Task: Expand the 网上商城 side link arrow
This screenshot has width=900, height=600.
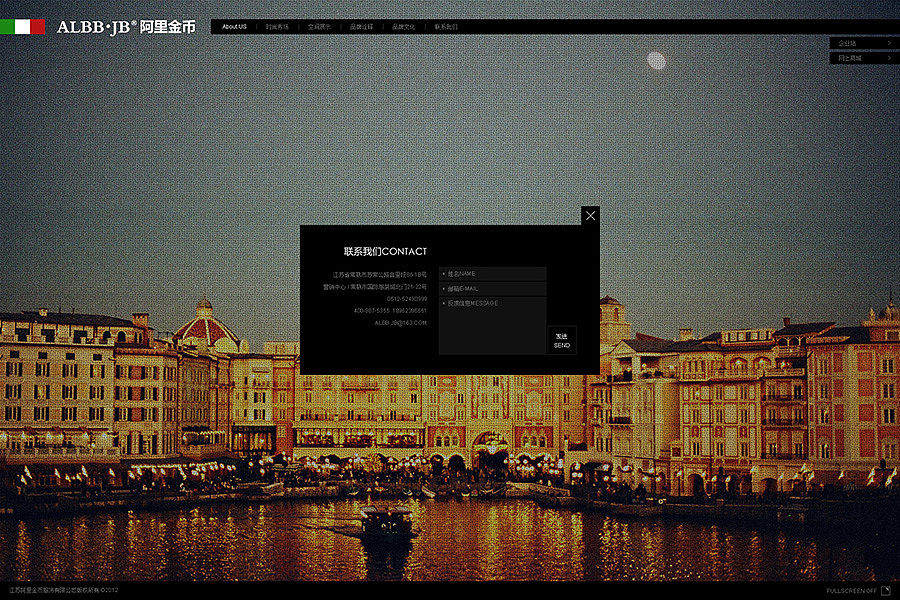Action: (889, 58)
